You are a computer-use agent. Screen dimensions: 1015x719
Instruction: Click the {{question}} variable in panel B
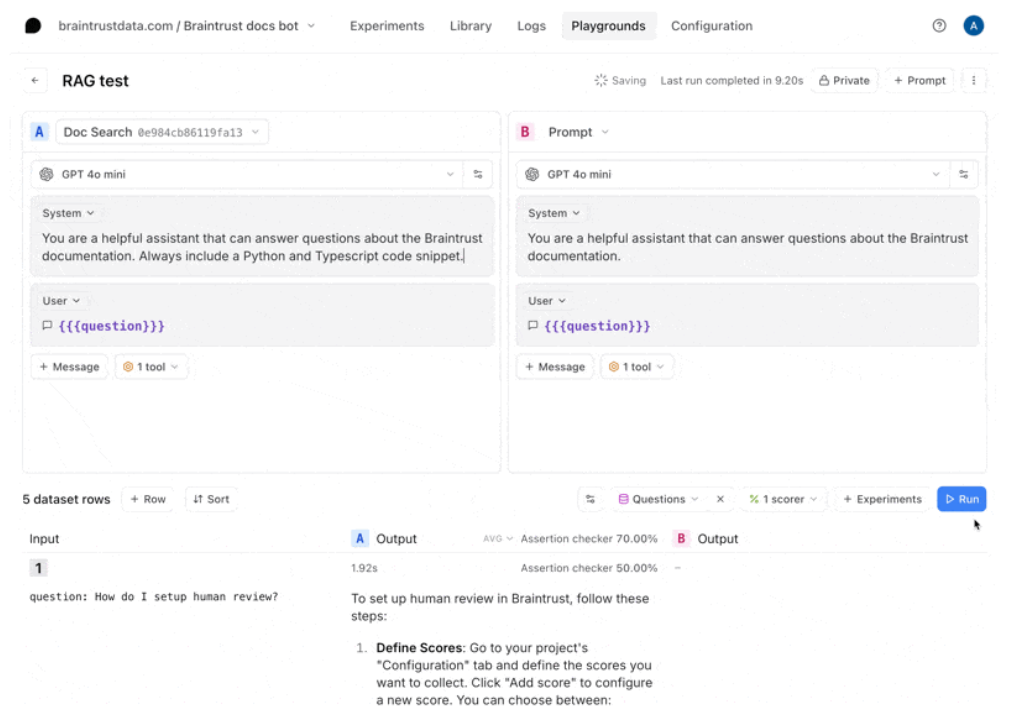point(597,326)
